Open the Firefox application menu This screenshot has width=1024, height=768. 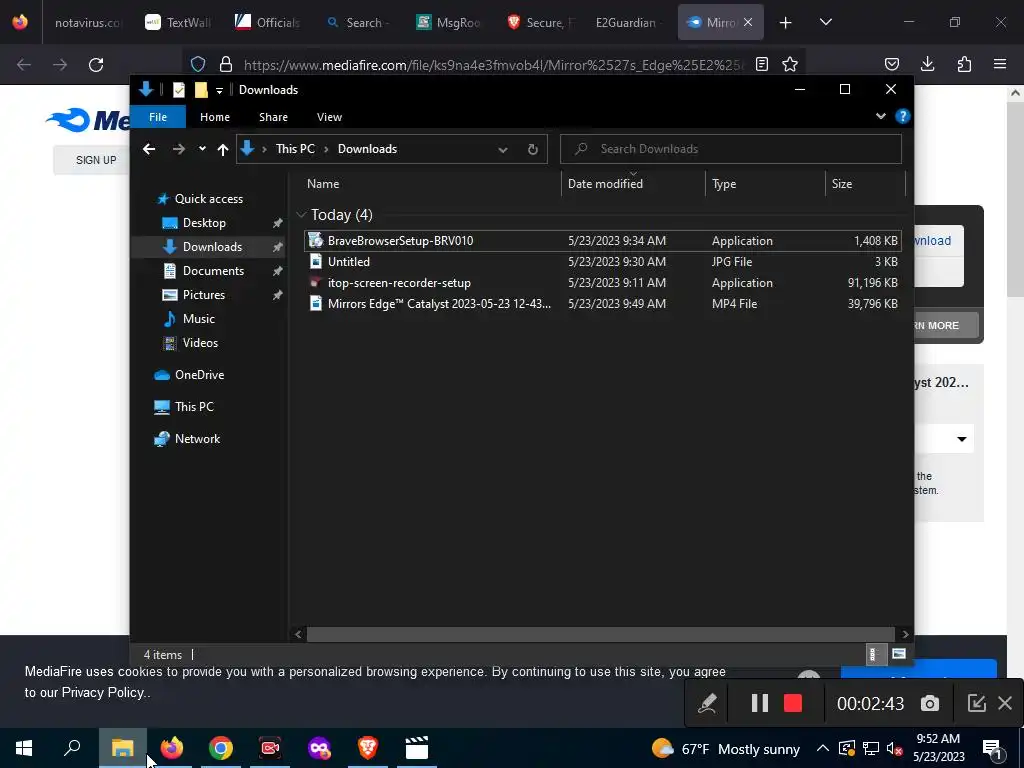coord(1000,64)
